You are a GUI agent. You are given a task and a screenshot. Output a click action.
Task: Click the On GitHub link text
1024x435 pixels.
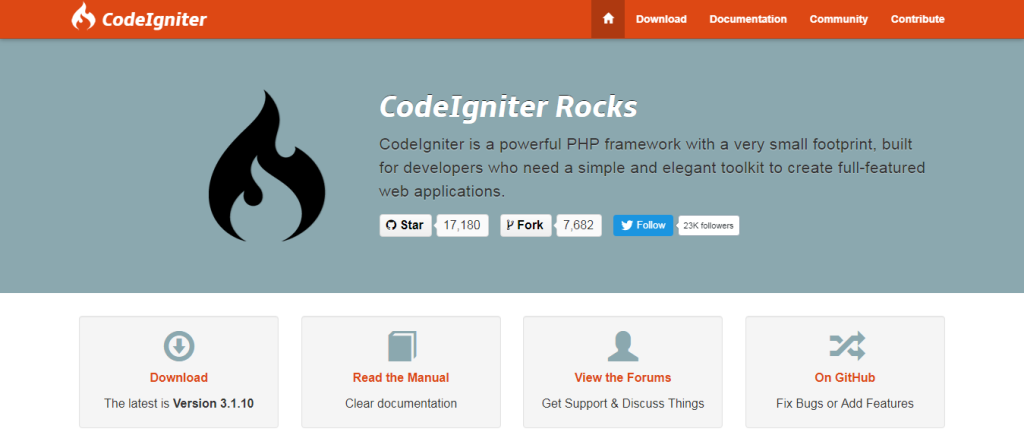pos(845,377)
